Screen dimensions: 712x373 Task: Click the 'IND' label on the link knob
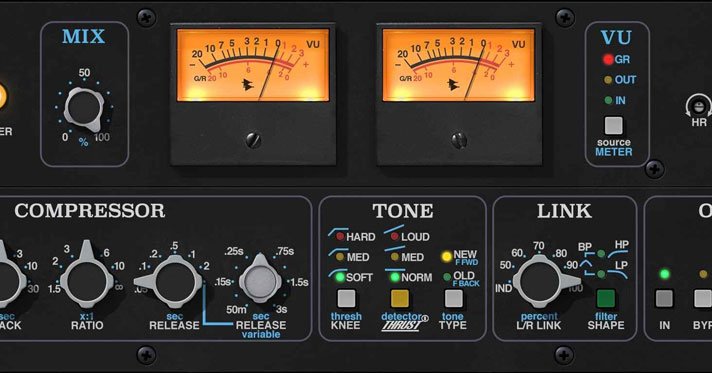click(x=503, y=288)
